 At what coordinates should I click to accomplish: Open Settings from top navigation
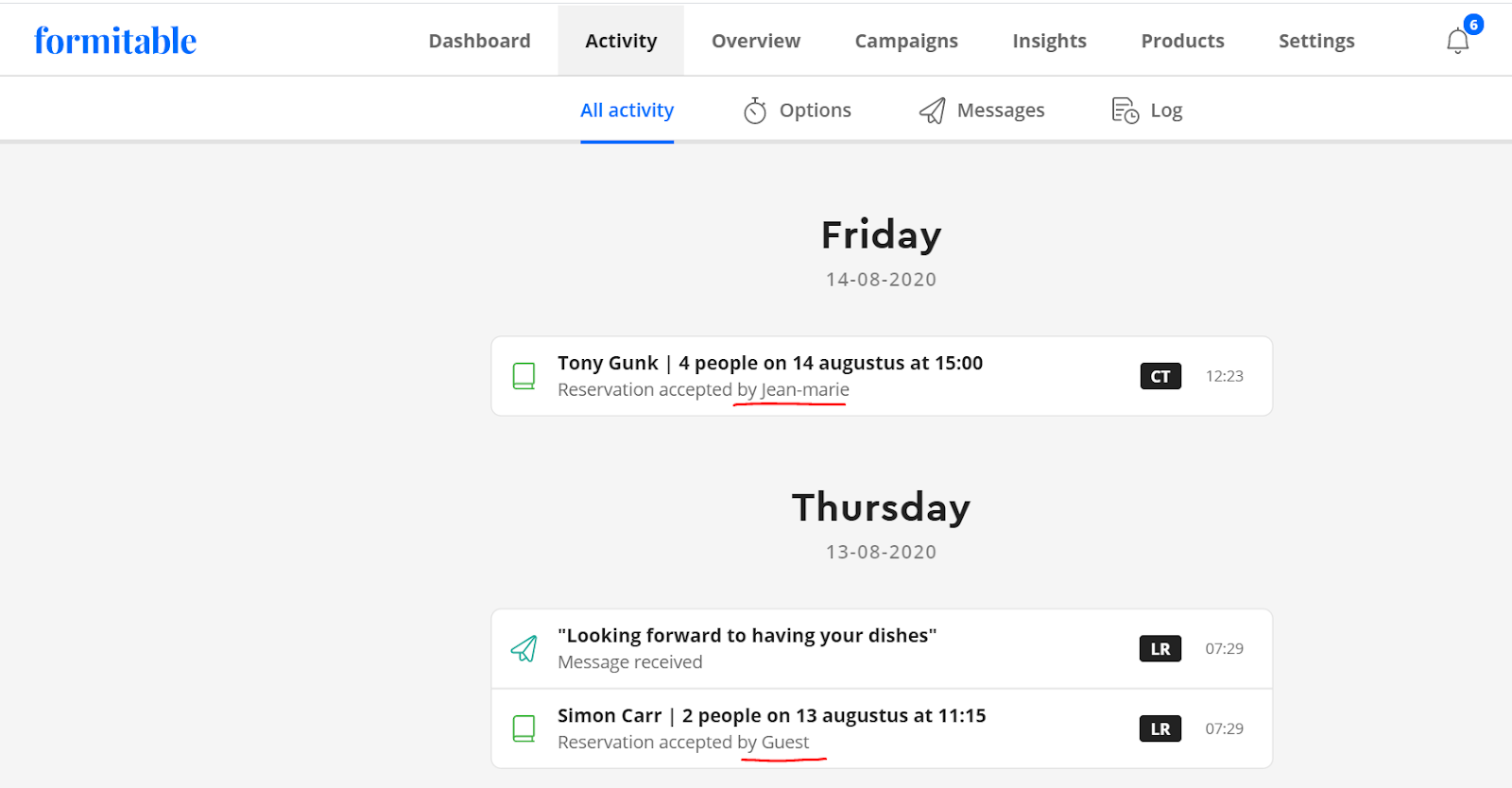point(1316,41)
